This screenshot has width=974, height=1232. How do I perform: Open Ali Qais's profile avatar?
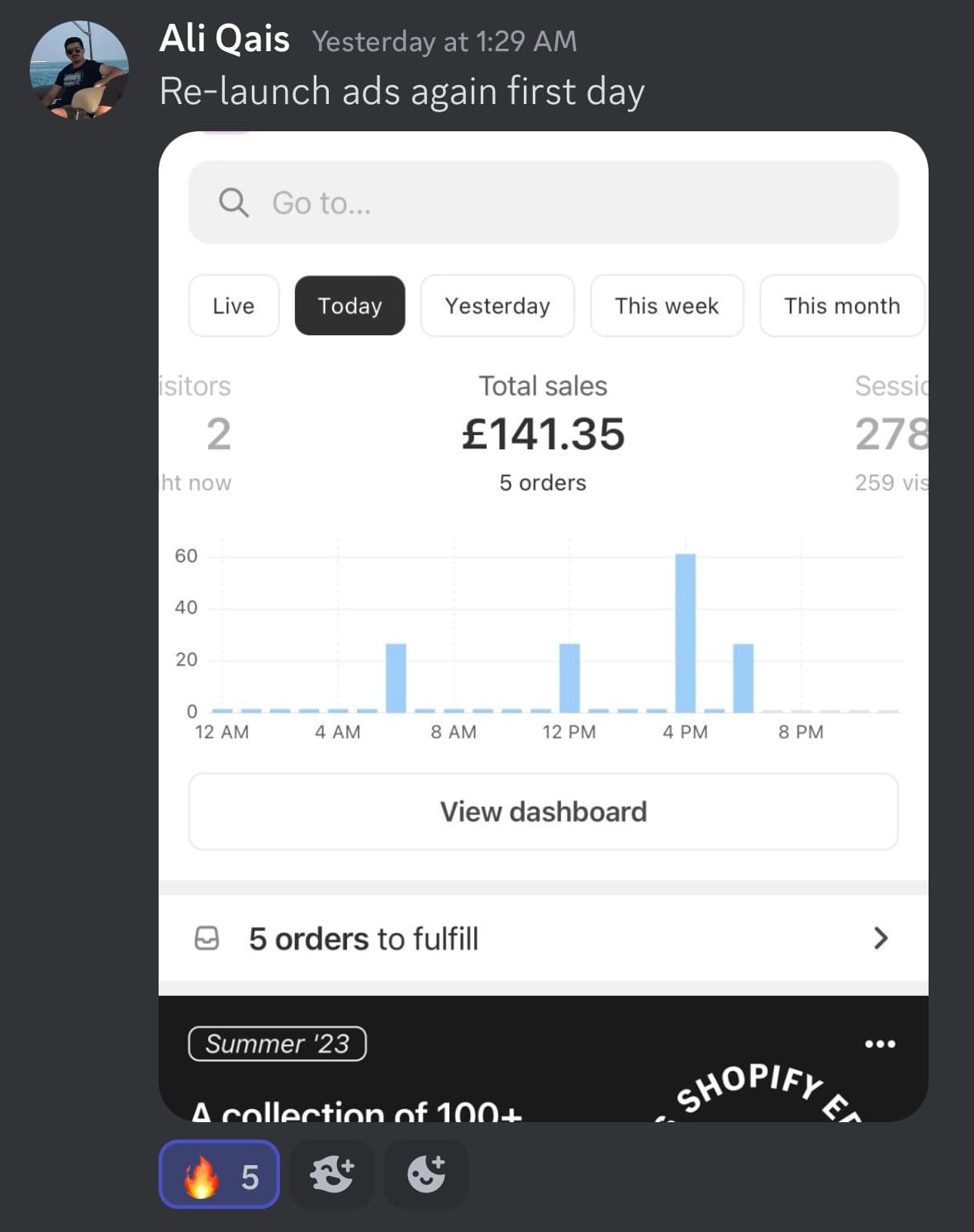click(79, 69)
